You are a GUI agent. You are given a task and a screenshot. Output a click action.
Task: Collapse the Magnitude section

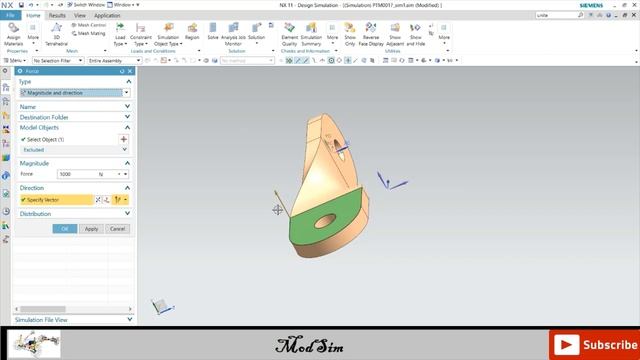tap(127, 163)
